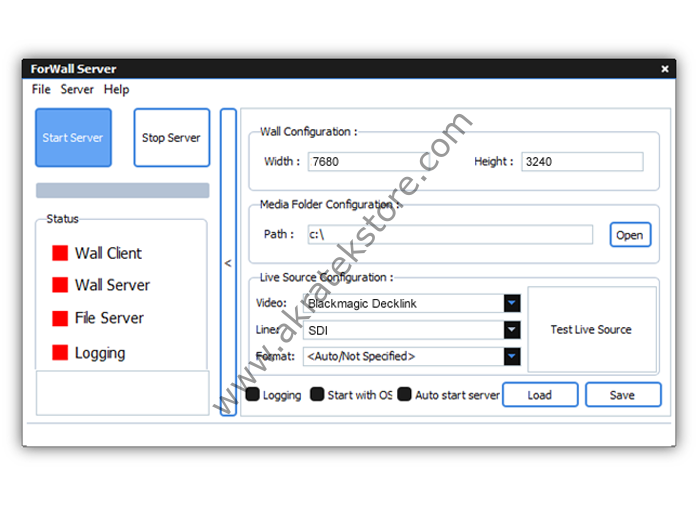Close the ForWall Server window
700x515 pixels.
click(x=665, y=69)
